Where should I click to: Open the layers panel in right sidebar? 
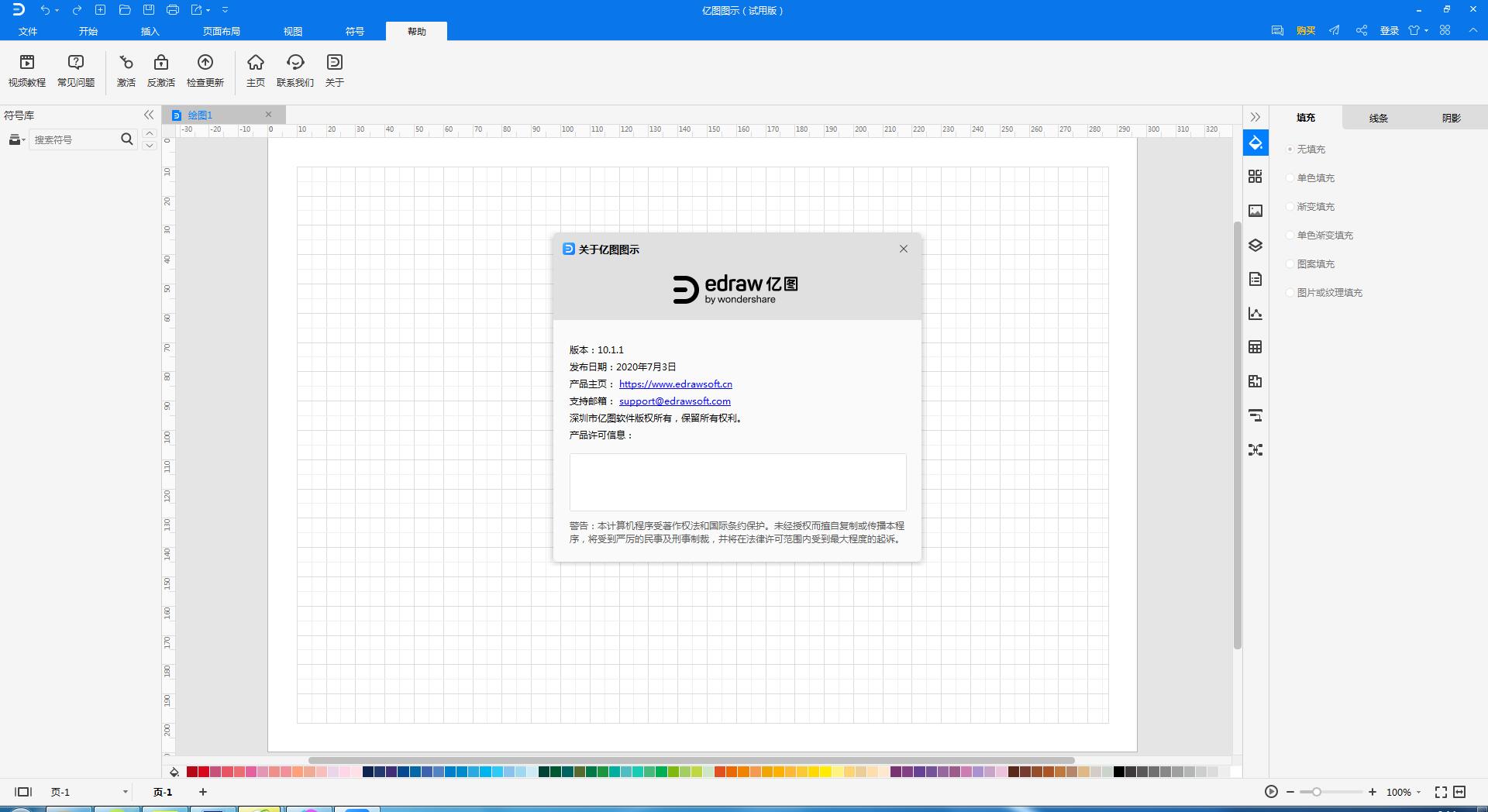(1255, 246)
